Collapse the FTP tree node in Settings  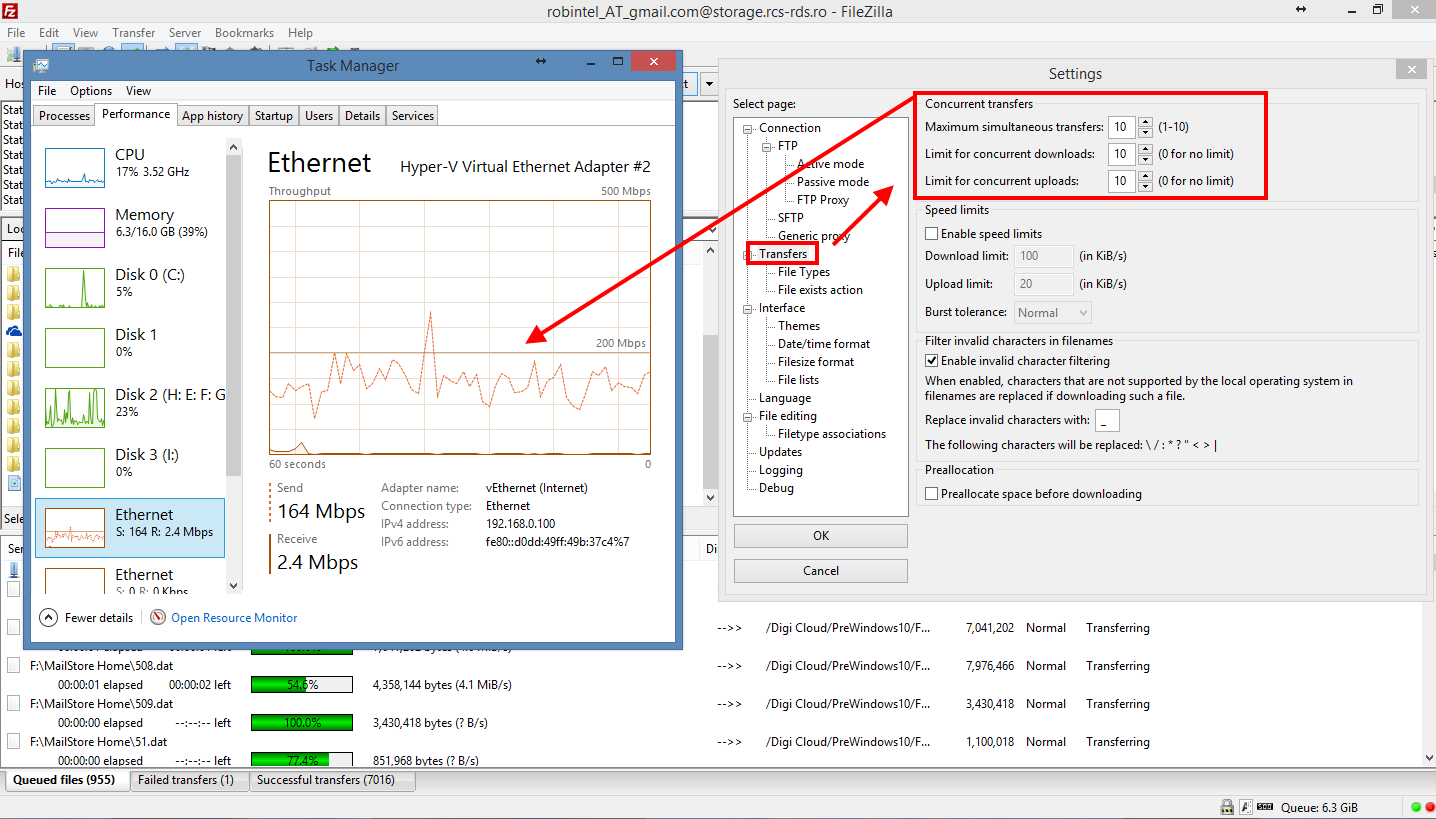766,146
